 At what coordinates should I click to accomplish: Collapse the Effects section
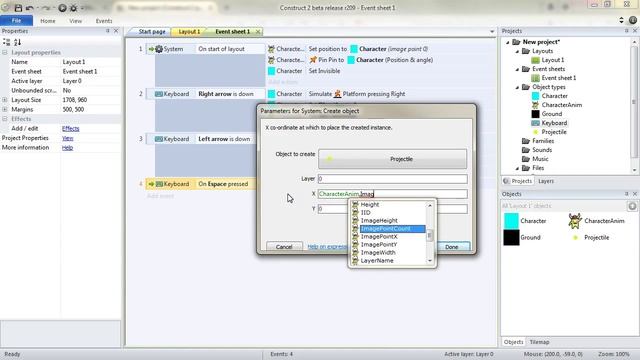pyautogui.click(x=5, y=119)
